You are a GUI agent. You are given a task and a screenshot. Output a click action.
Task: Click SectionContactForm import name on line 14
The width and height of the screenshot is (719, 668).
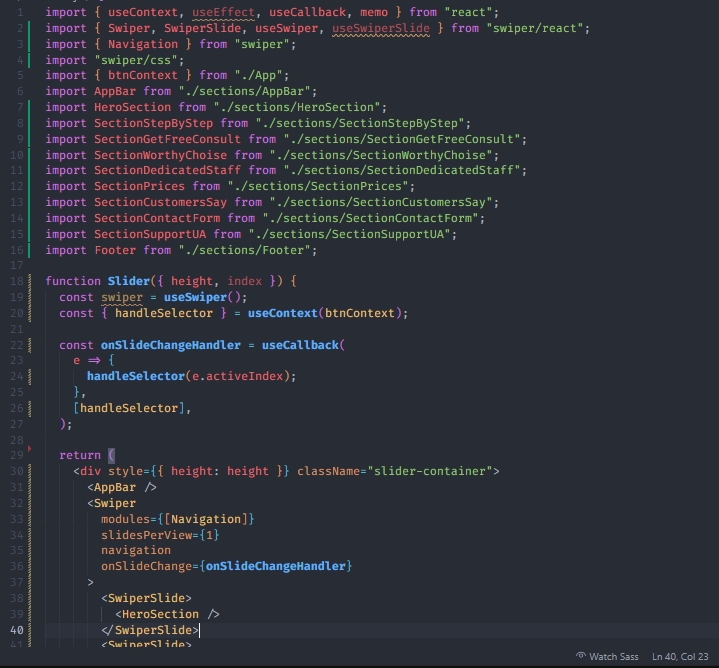[x=157, y=218]
